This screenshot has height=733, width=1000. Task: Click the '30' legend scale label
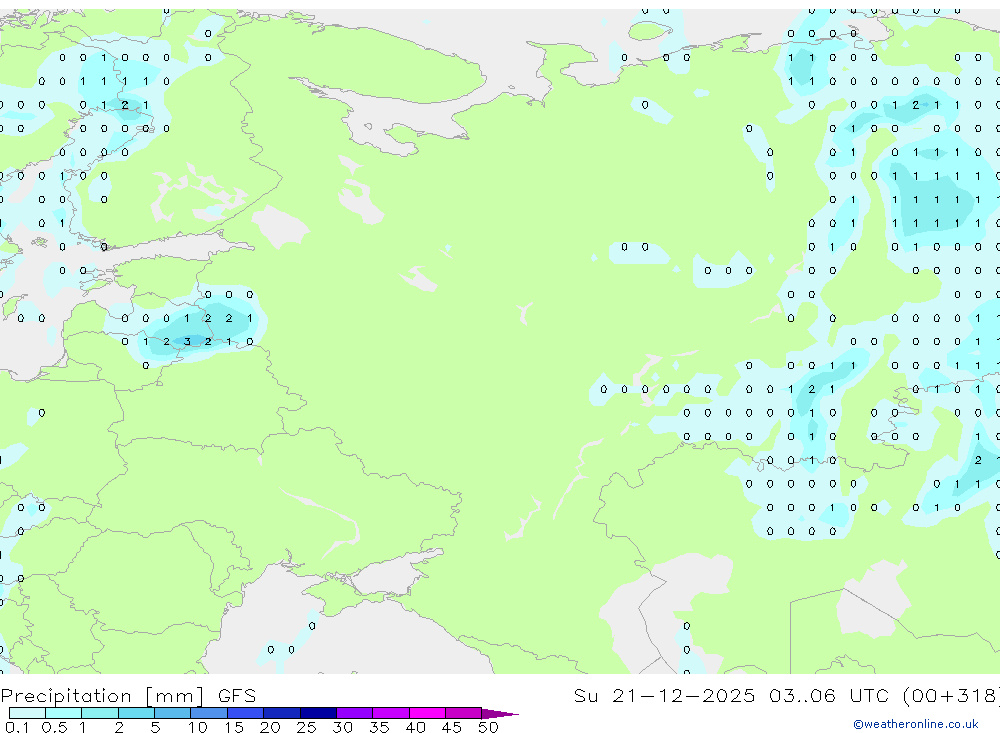[x=342, y=727]
